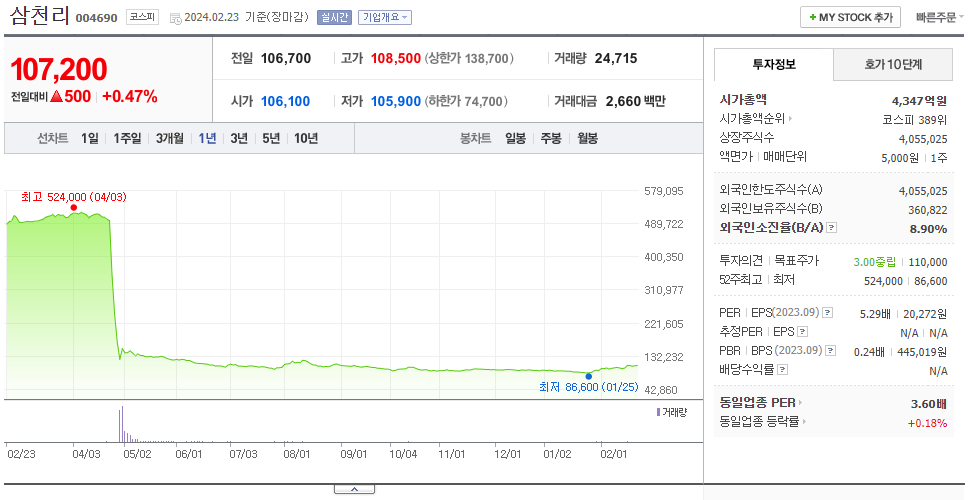The width and height of the screenshot is (968, 500).
Task: Click the calendar icon next to 2024.02.23
Action: coord(175,18)
